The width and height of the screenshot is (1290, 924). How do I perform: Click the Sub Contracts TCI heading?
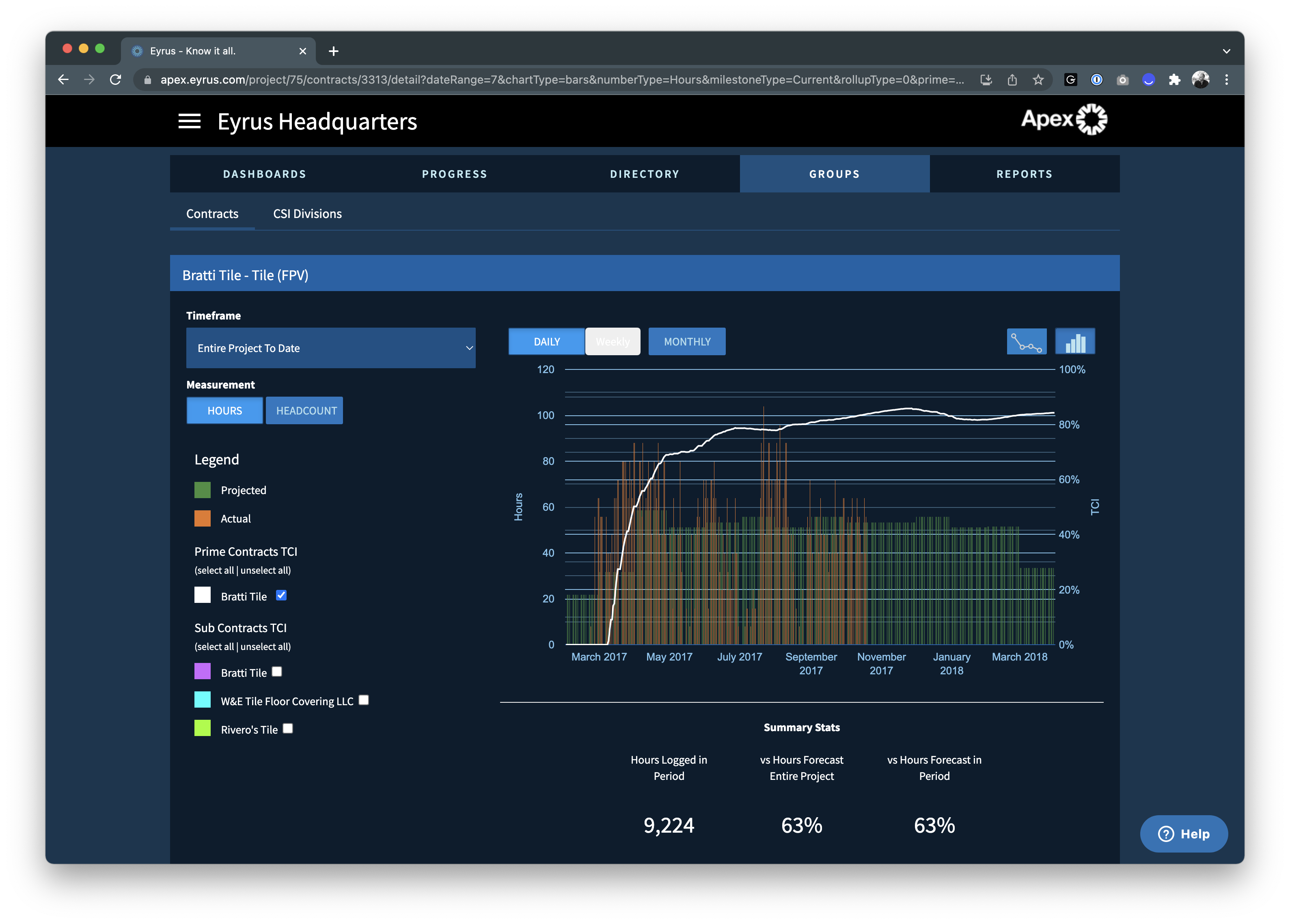point(241,628)
